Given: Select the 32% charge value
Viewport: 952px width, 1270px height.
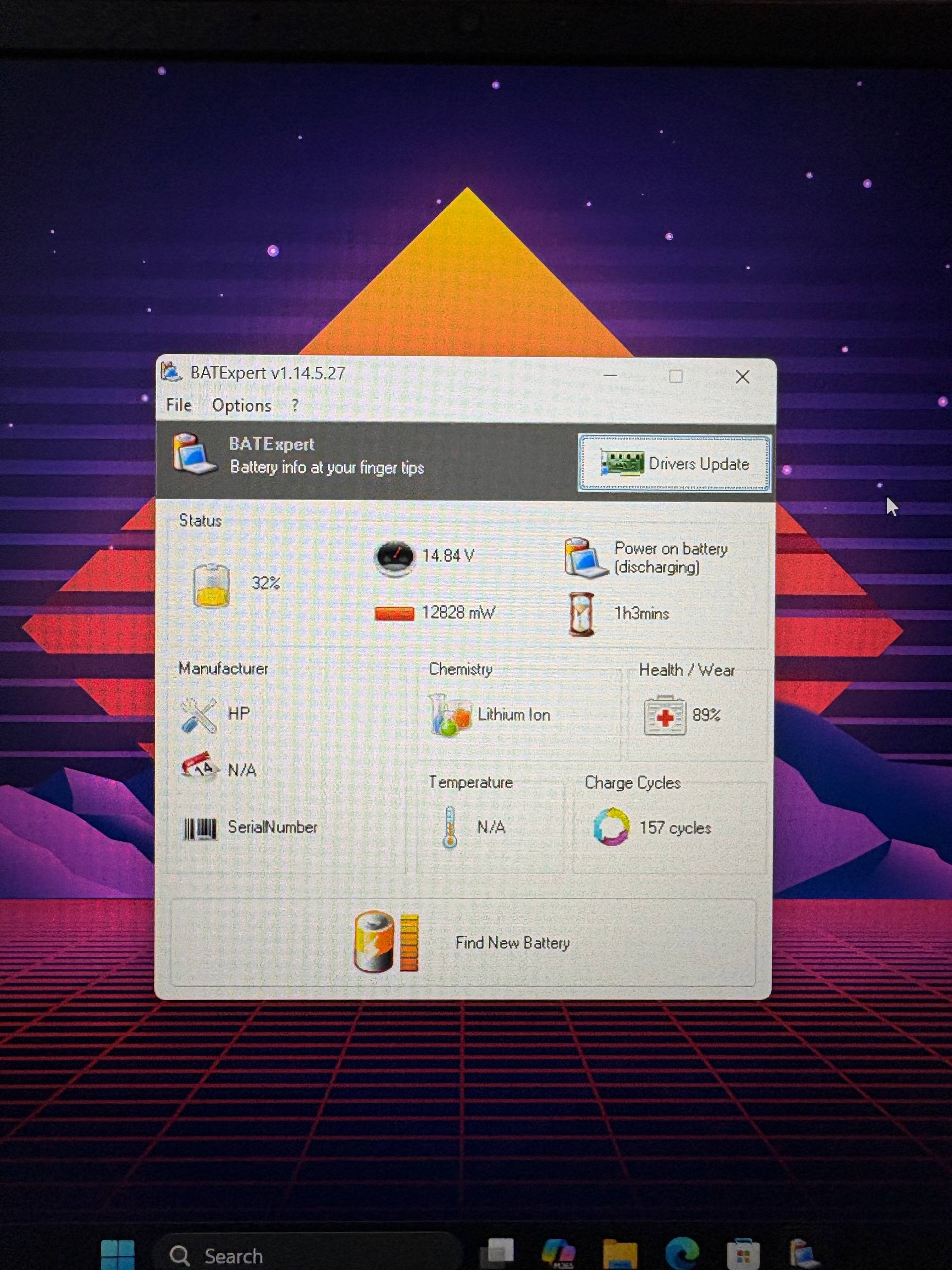Looking at the screenshot, I should 266,583.
